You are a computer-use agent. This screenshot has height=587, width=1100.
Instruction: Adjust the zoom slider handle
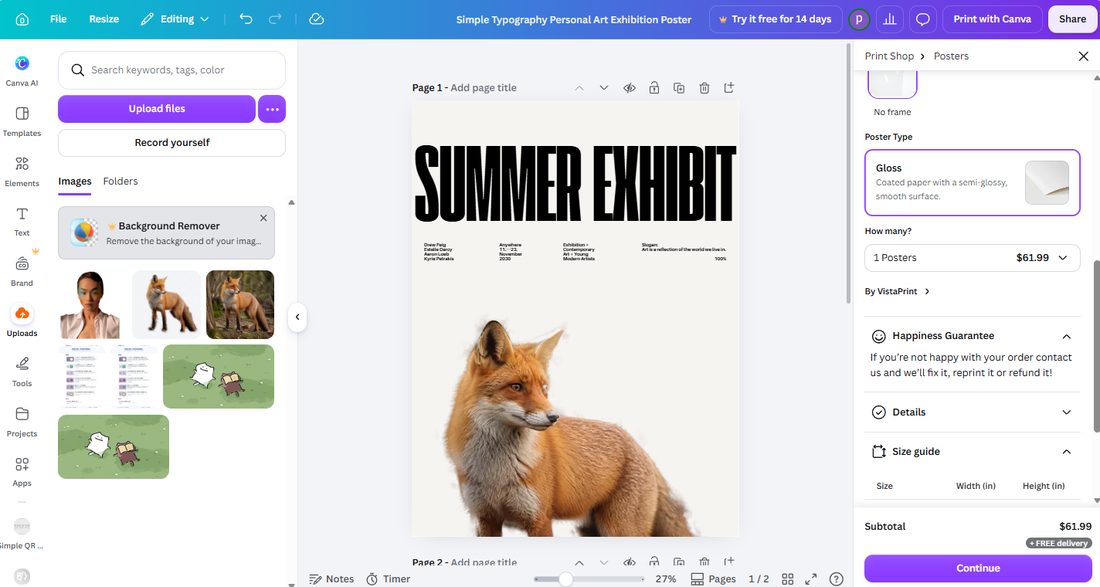[x=565, y=579]
